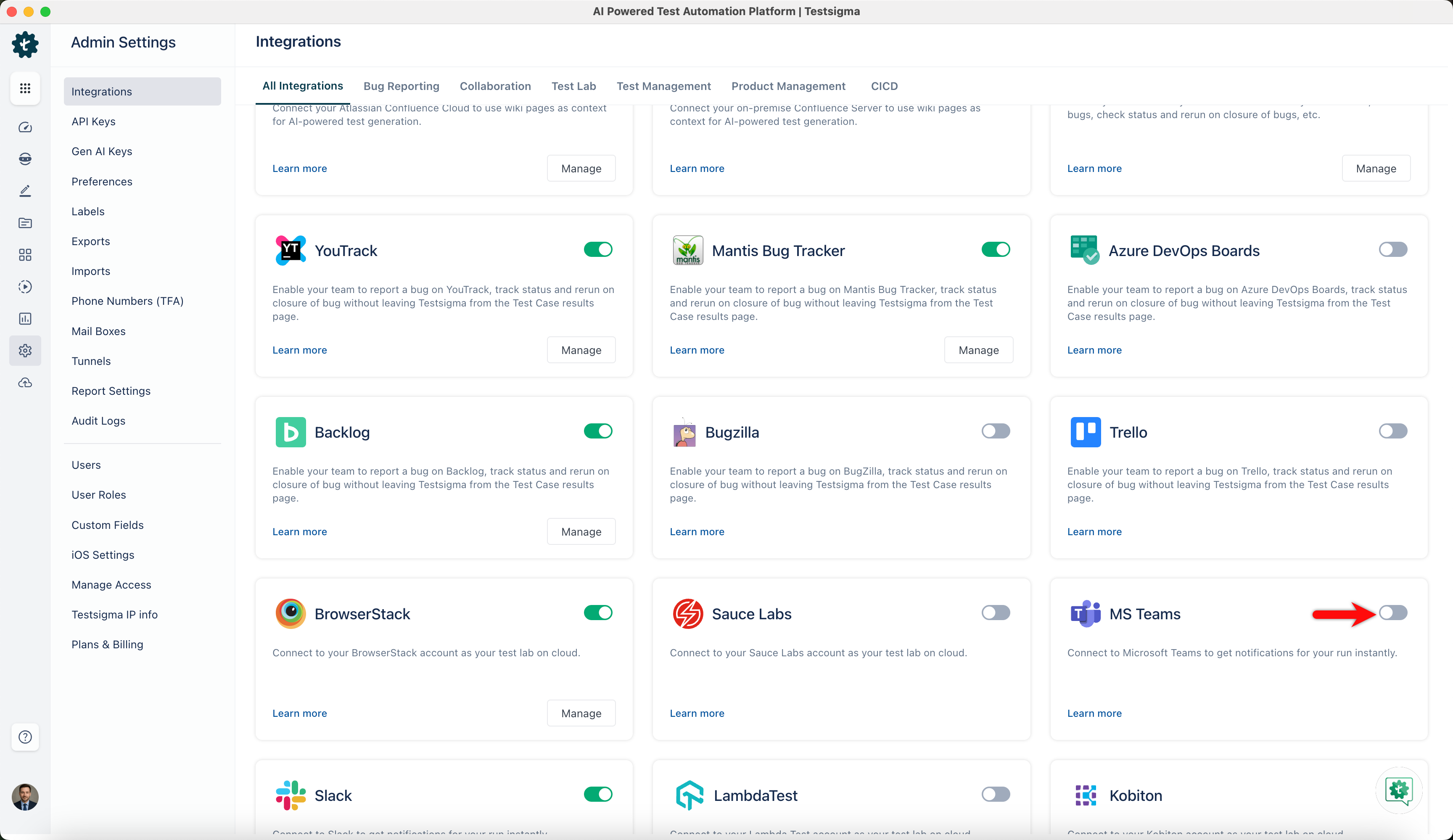Screen dimensions: 1453x840
Task: Enable the Azure DevOps Boards toggle
Action: 1393,249
